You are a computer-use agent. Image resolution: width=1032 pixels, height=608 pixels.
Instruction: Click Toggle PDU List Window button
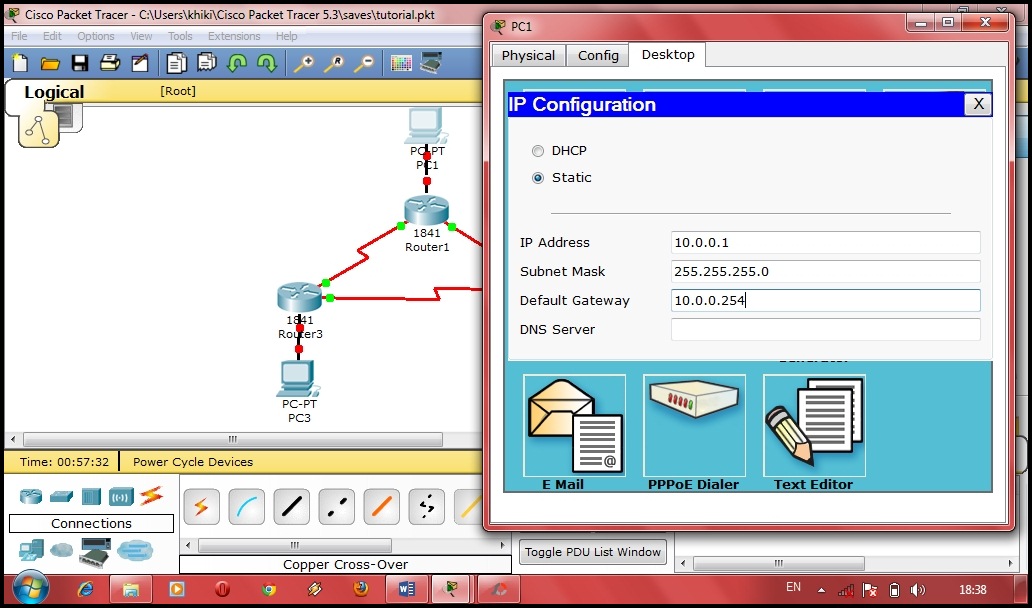(592, 552)
